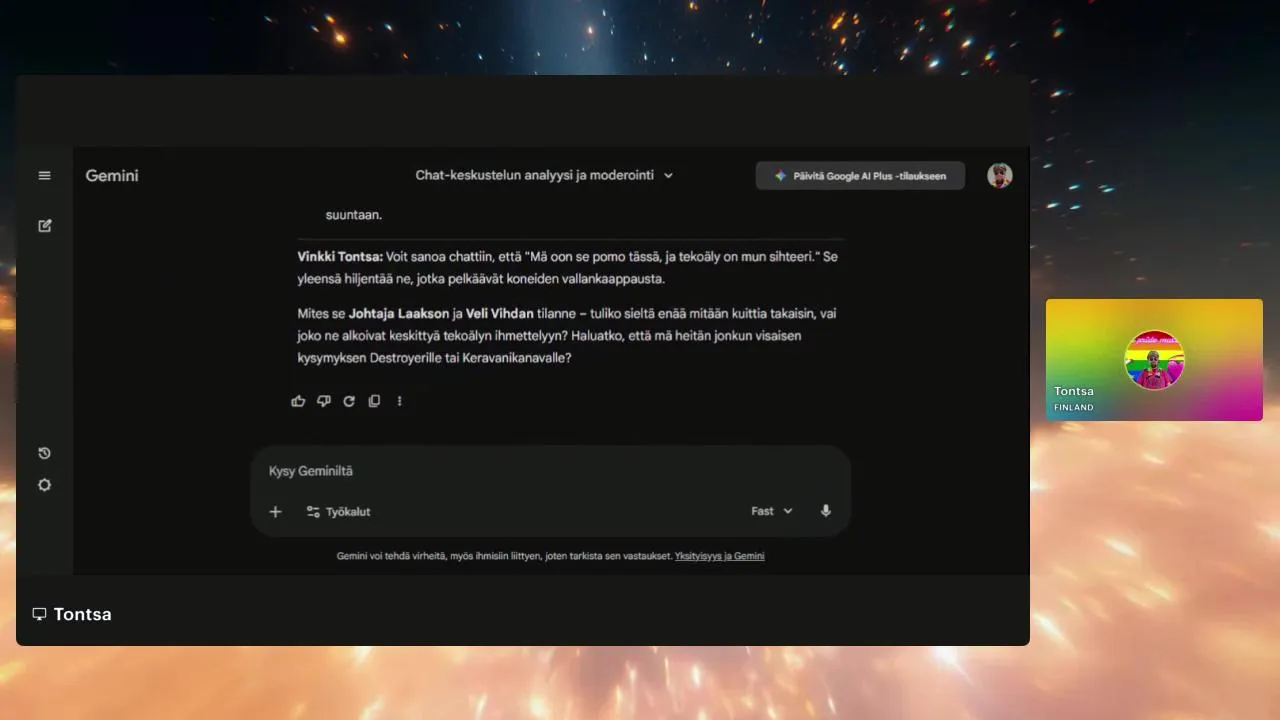Click Päivitä Google AI Plus -tilaukseen button
This screenshot has height=720, width=1280.
click(x=860, y=175)
